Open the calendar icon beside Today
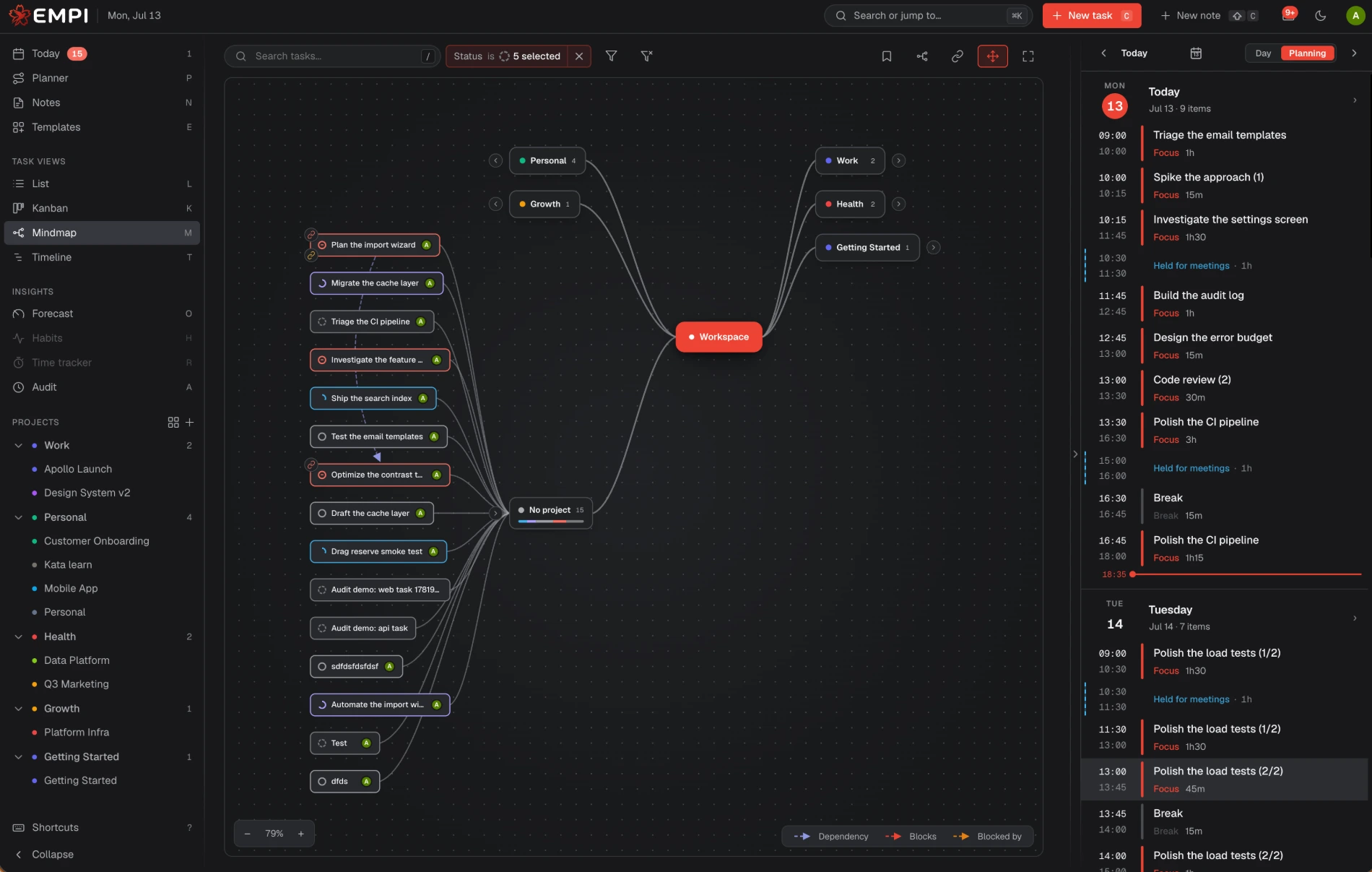The height and width of the screenshot is (872, 1372). coord(1196,53)
